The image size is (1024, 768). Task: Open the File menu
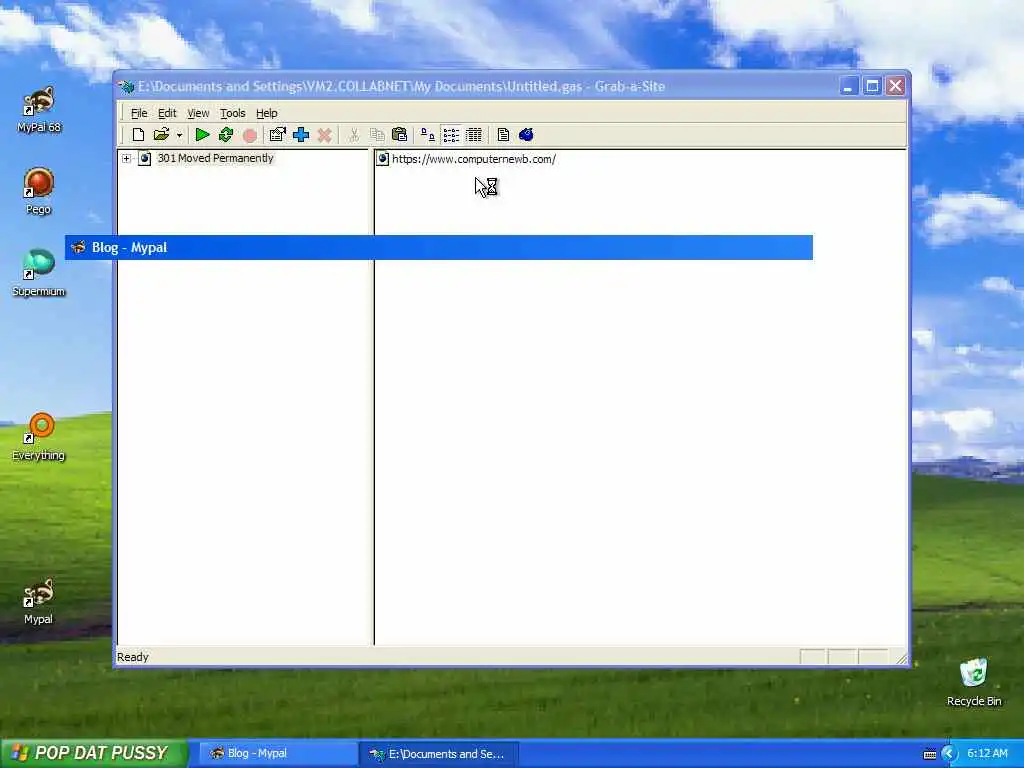pos(139,113)
